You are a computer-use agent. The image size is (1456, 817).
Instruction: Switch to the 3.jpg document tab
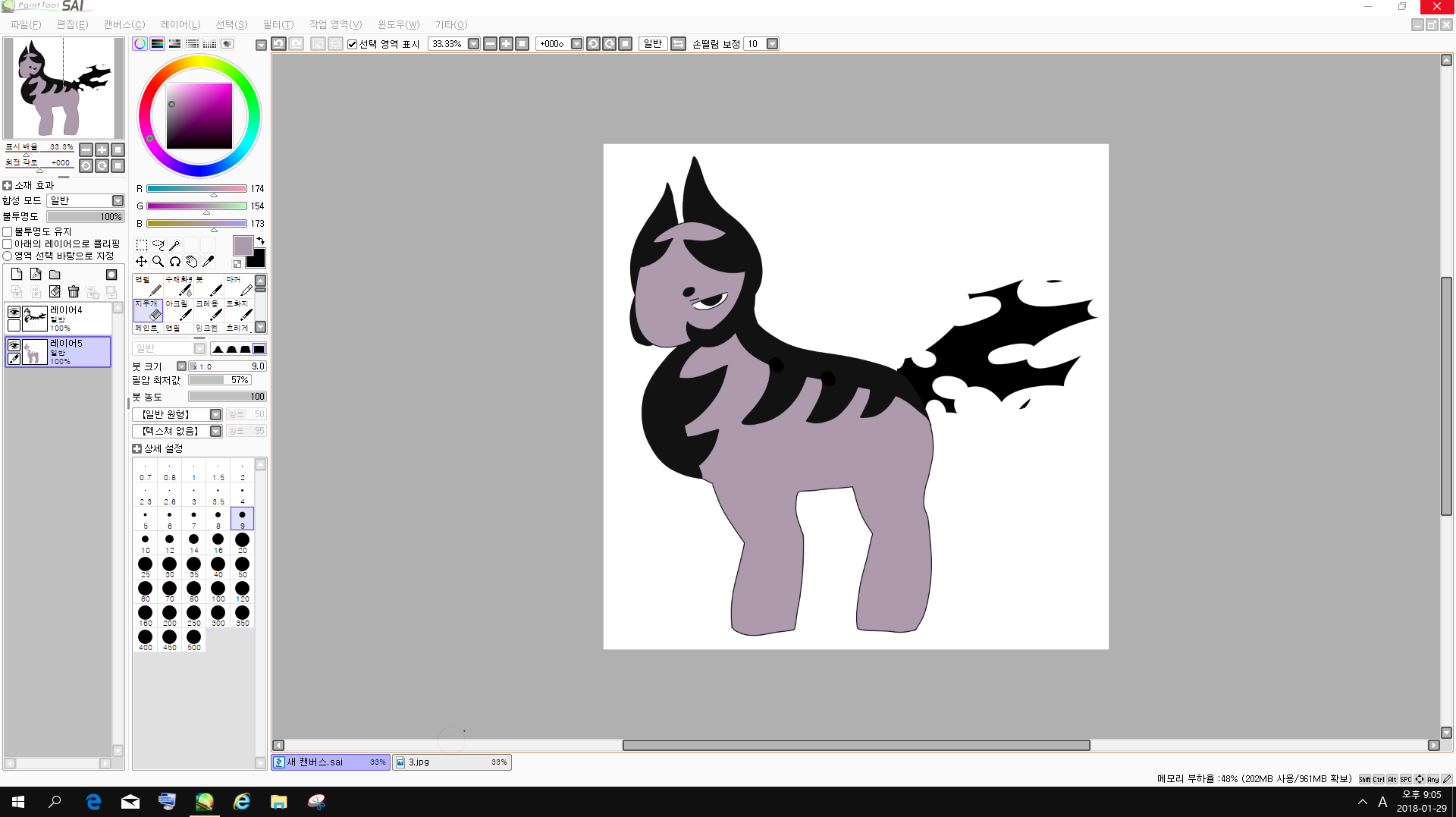point(452,762)
